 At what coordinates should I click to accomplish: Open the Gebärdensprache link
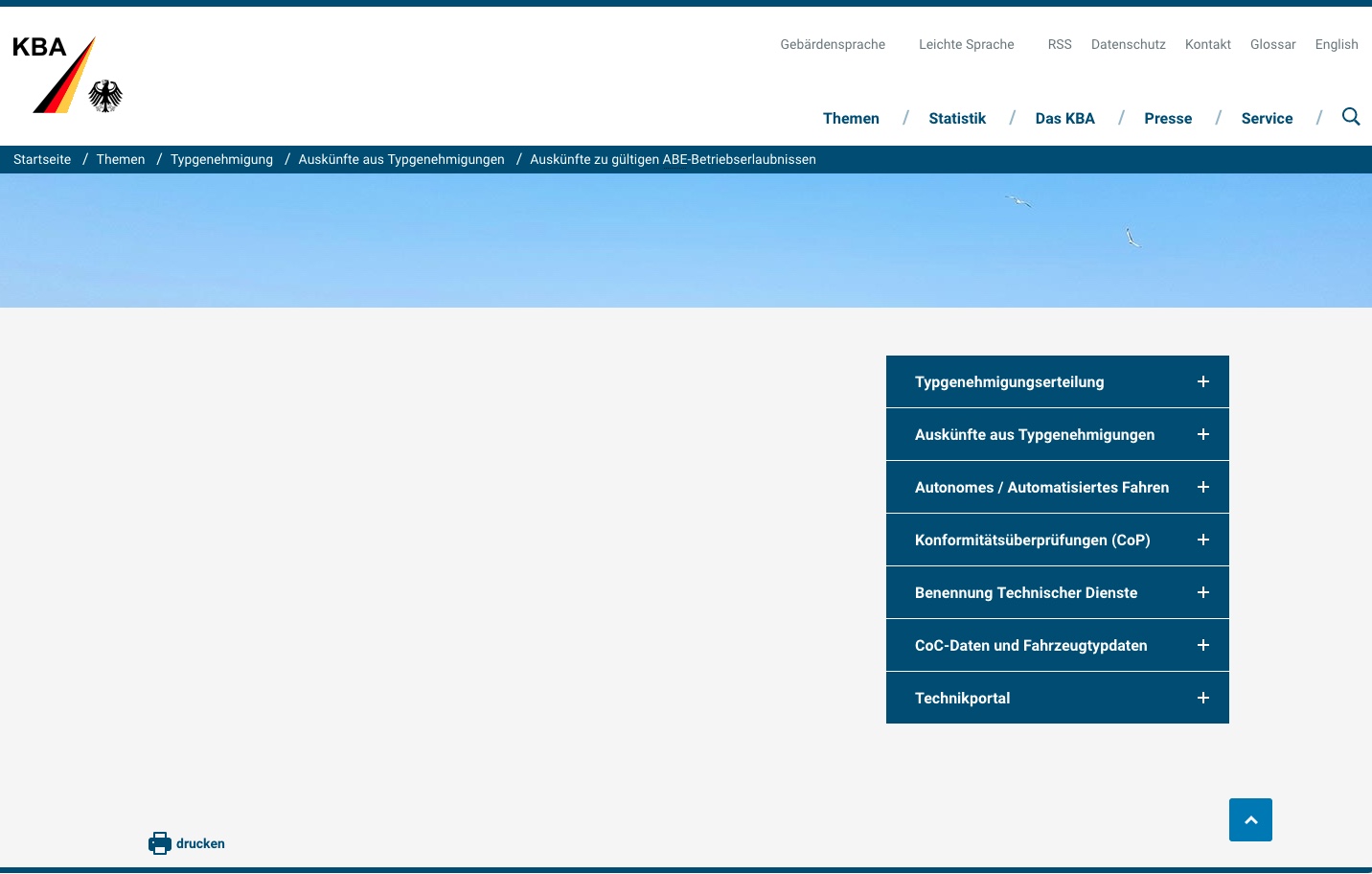click(x=833, y=45)
